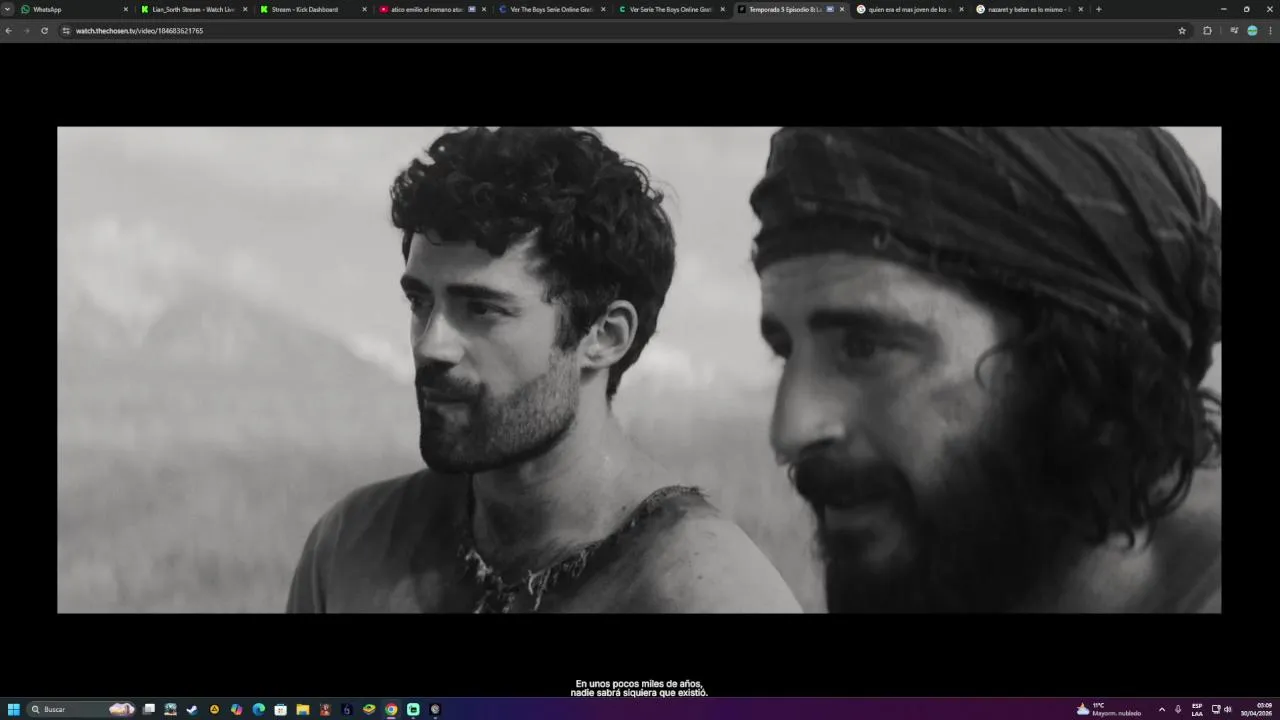Viewport: 1280px width, 720px height.
Task: Open the media control button in toolbar
Action: point(1234,31)
